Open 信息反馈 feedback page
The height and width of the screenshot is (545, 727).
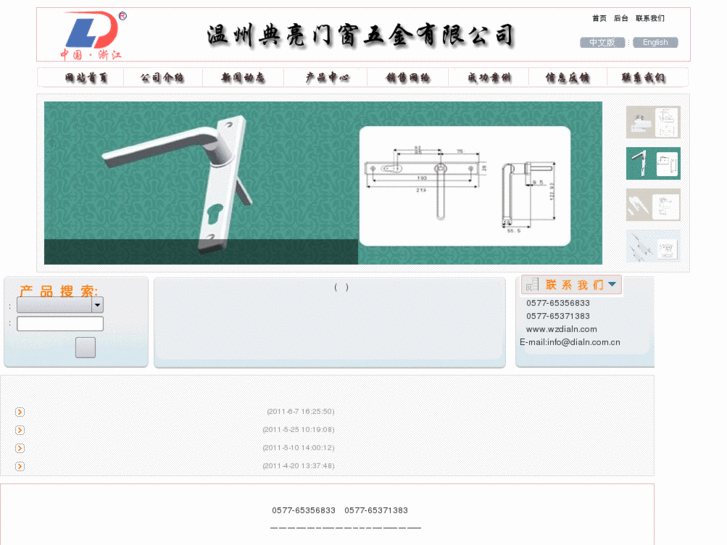pos(568,77)
